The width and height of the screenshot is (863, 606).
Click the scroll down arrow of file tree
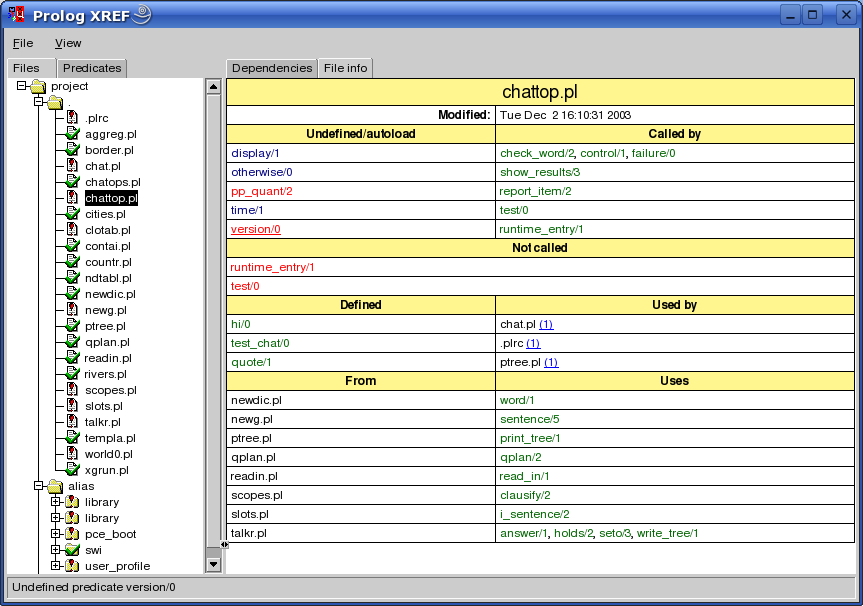coord(212,564)
